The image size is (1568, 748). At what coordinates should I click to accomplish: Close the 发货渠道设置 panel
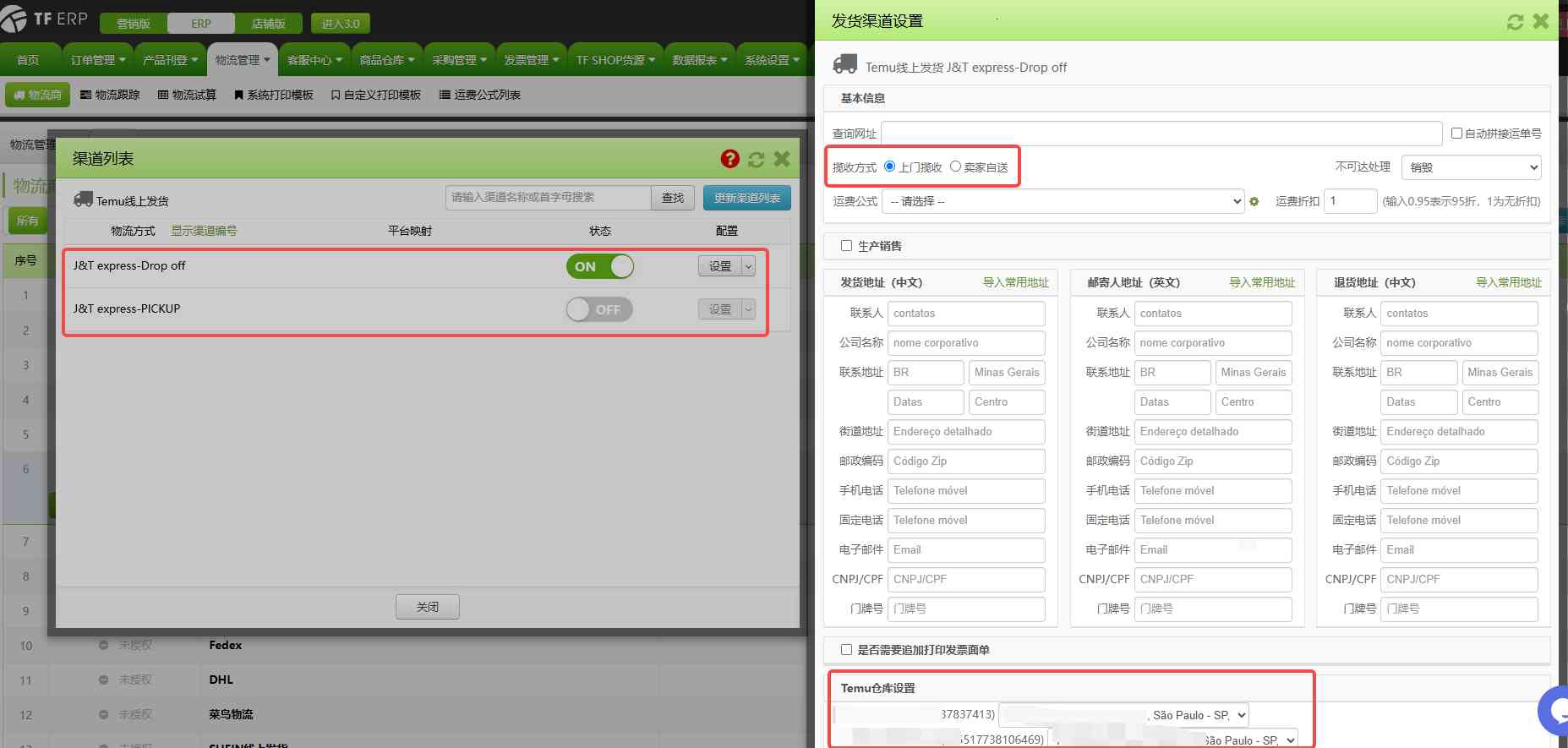click(x=1541, y=22)
